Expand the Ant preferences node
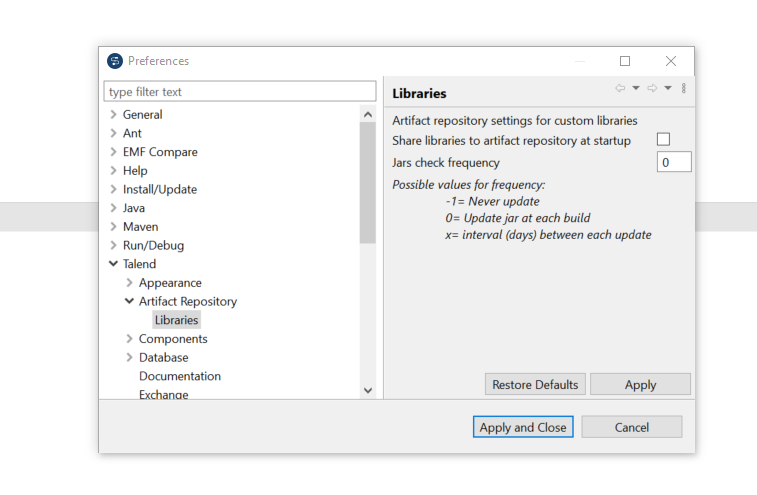The width and height of the screenshot is (757, 495). (113, 133)
